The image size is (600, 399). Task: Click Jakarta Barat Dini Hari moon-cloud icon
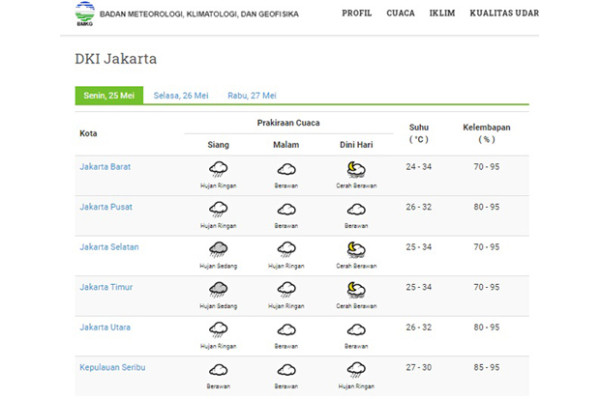click(x=356, y=169)
